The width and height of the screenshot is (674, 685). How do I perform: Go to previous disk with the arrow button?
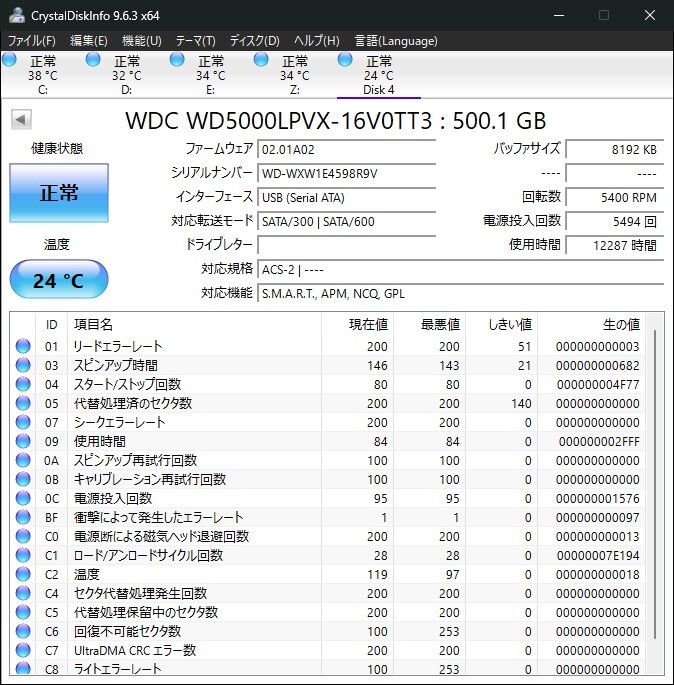[x=21, y=119]
